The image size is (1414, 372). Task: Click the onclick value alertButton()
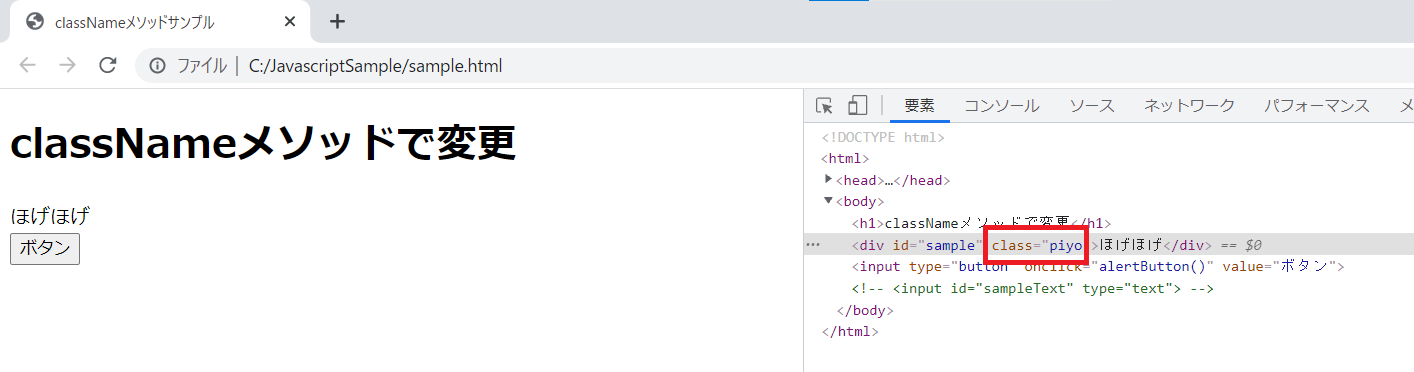(x=1152, y=266)
